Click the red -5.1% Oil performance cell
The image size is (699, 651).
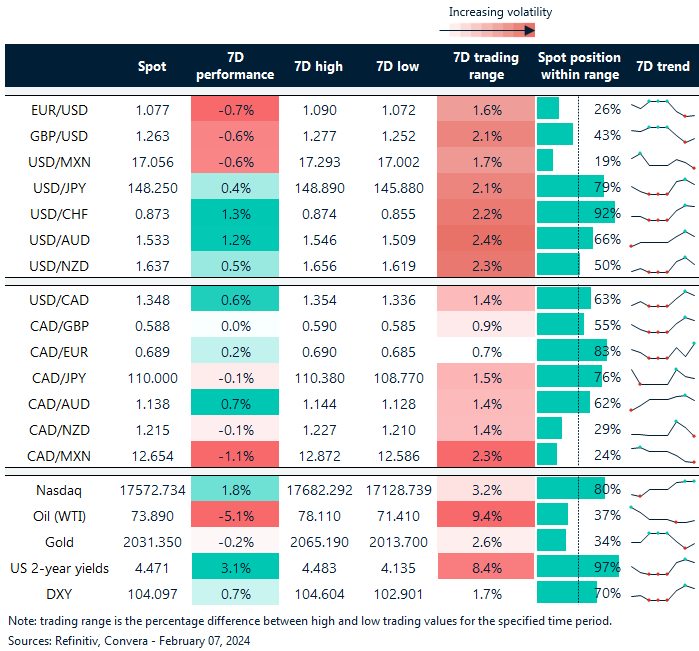[x=234, y=515]
